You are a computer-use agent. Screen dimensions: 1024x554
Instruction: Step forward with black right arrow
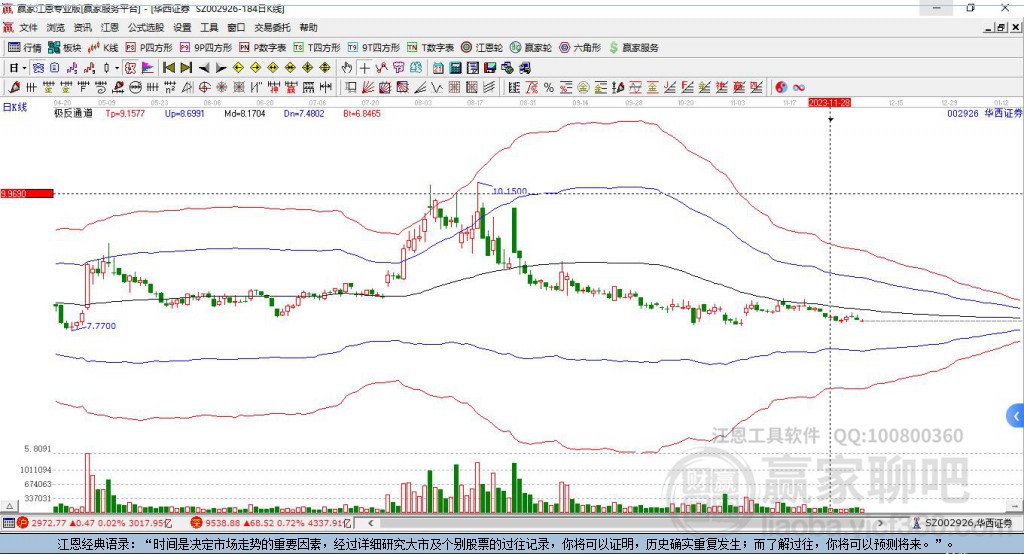click(x=221, y=68)
